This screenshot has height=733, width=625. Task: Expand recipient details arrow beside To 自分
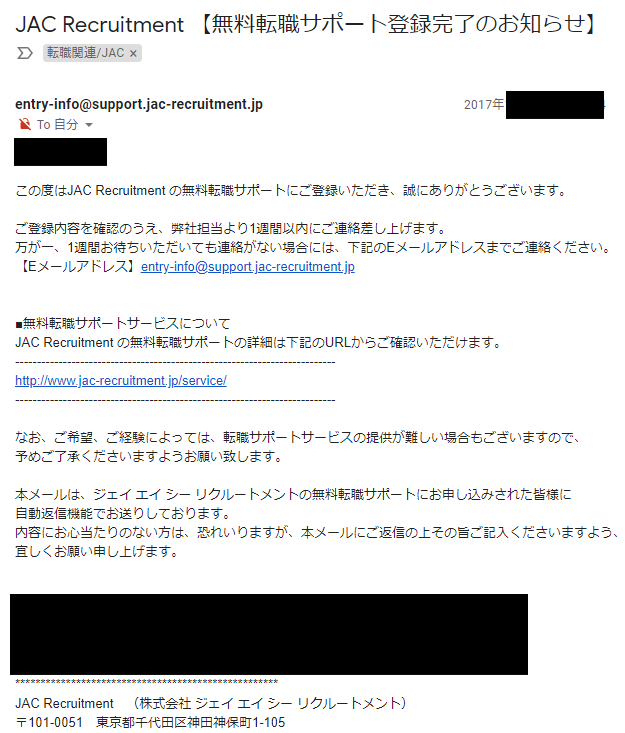click(x=89, y=125)
